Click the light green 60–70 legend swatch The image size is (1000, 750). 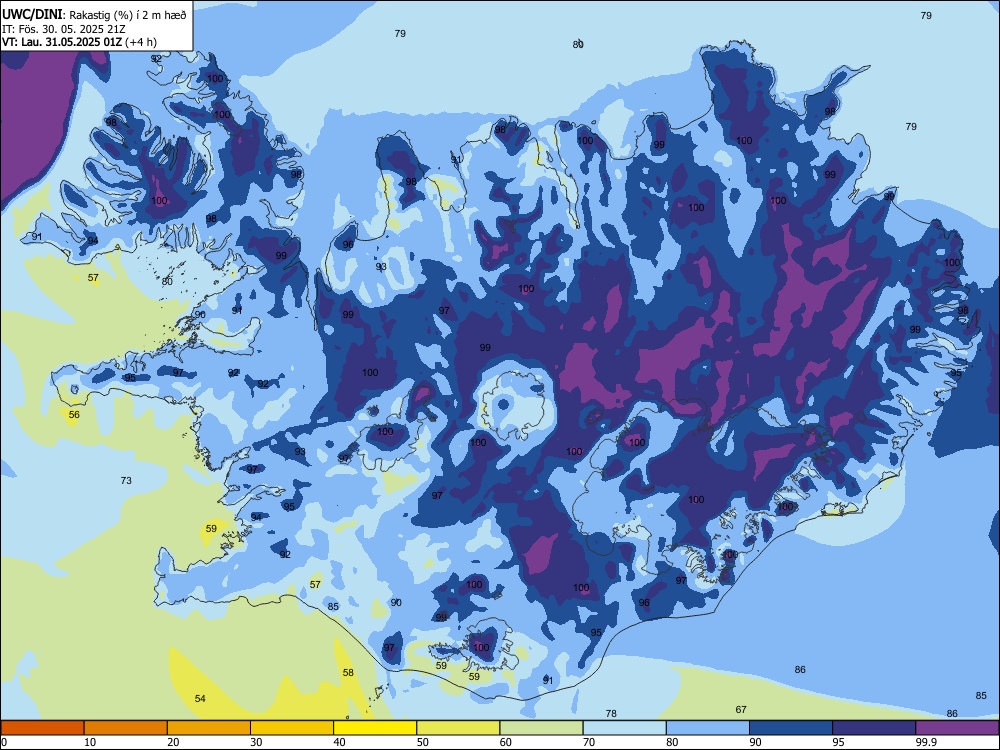[541, 728]
